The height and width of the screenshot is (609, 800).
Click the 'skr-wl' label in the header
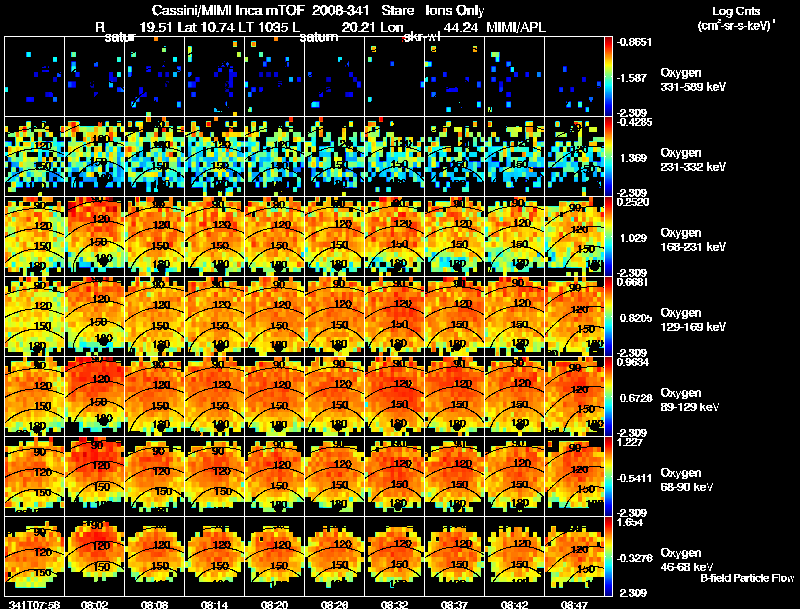[421, 37]
